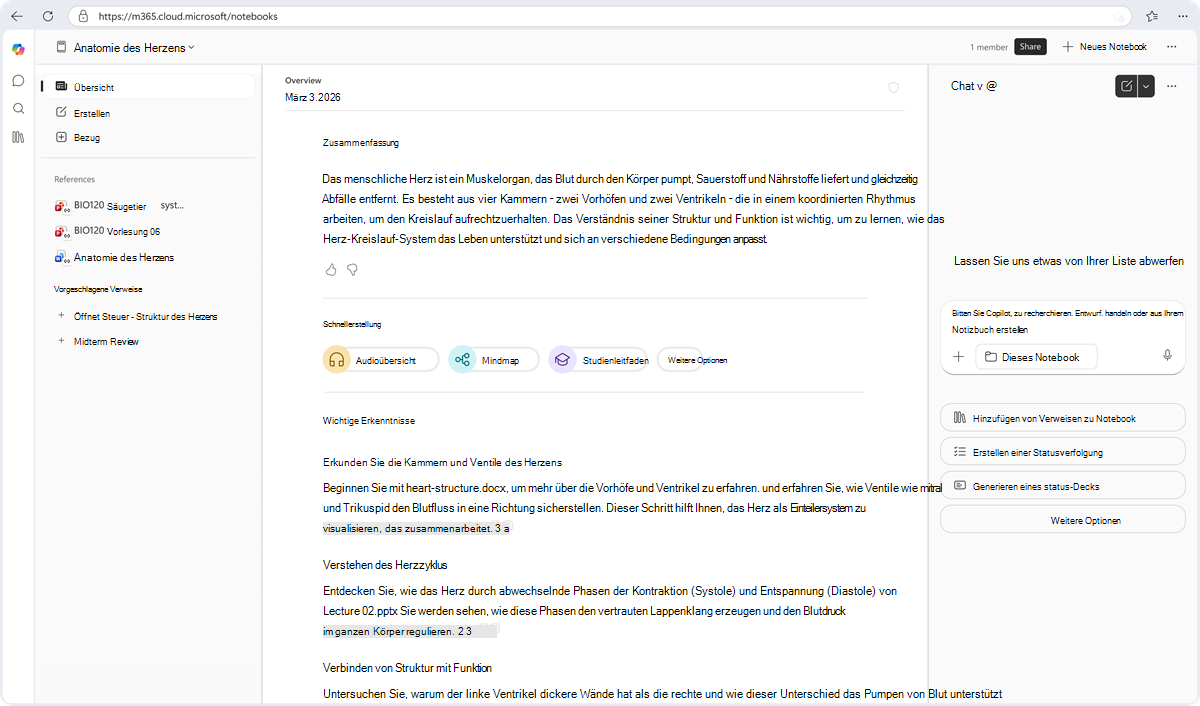This screenshot has width=1200, height=706.
Task: Activate the microphone dictation icon
Action: [x=1167, y=357]
